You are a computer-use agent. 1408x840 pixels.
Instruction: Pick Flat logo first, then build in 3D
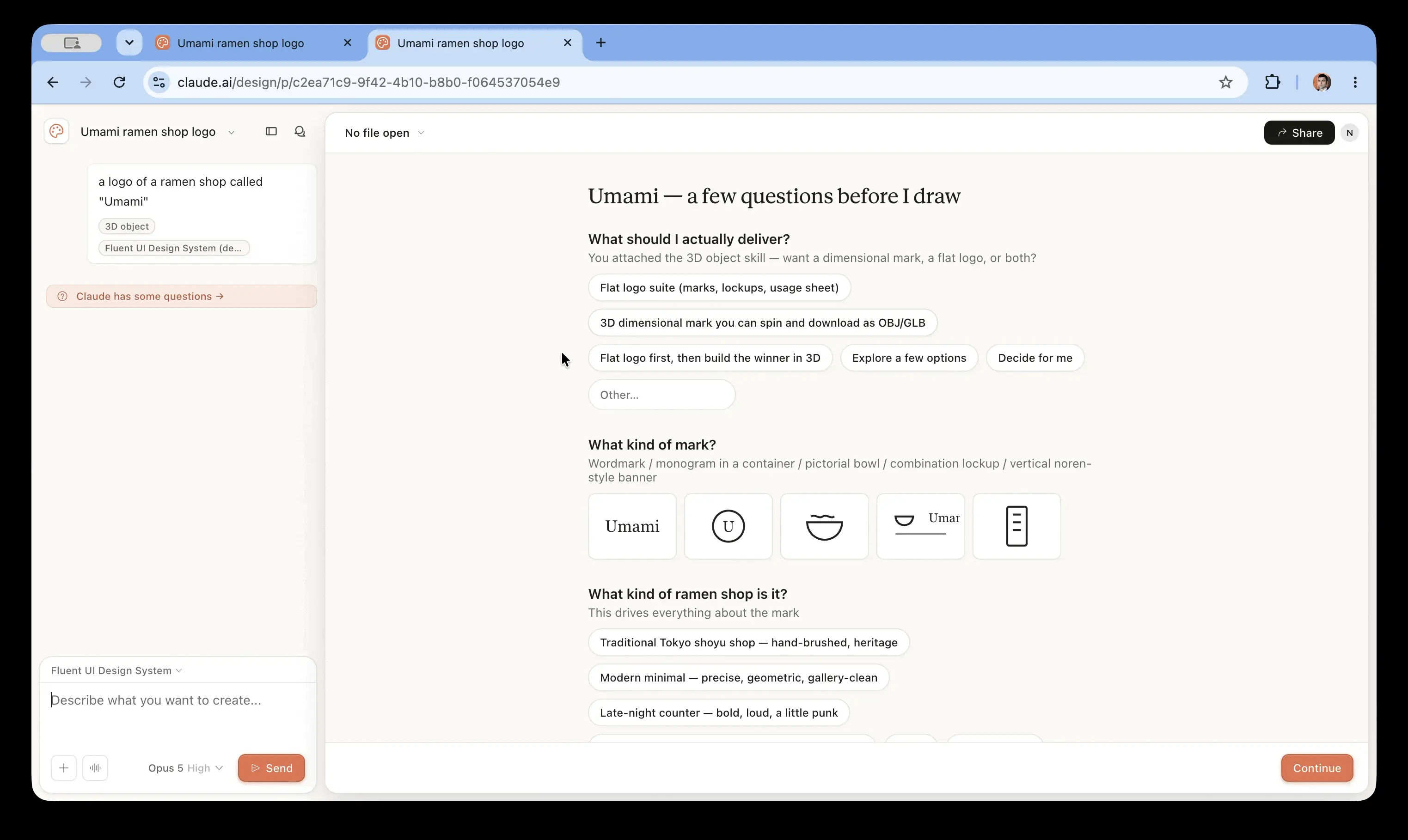coord(710,358)
